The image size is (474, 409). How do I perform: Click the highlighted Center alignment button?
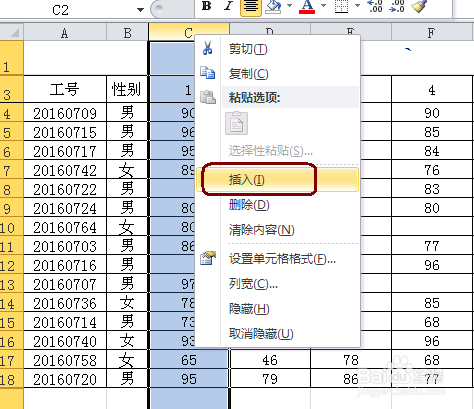click(x=251, y=6)
